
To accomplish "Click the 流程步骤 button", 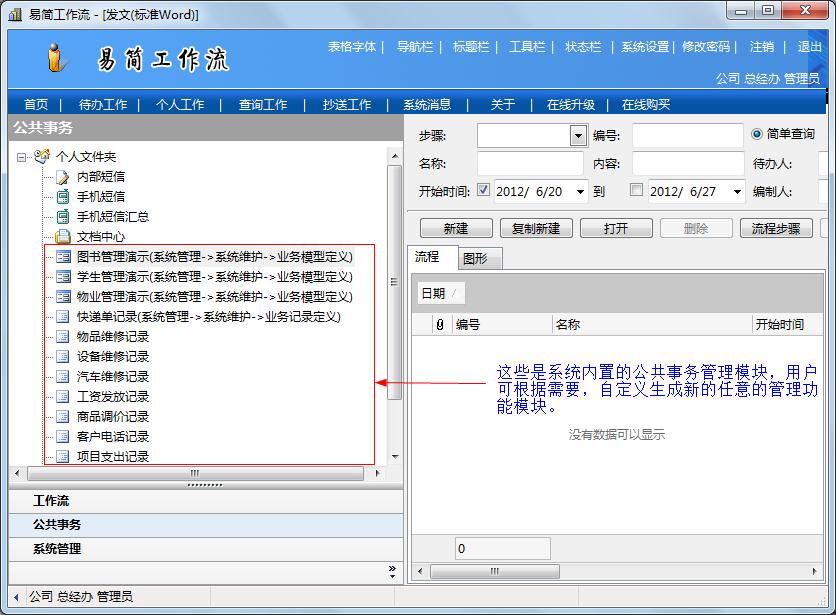I will click(x=776, y=228).
